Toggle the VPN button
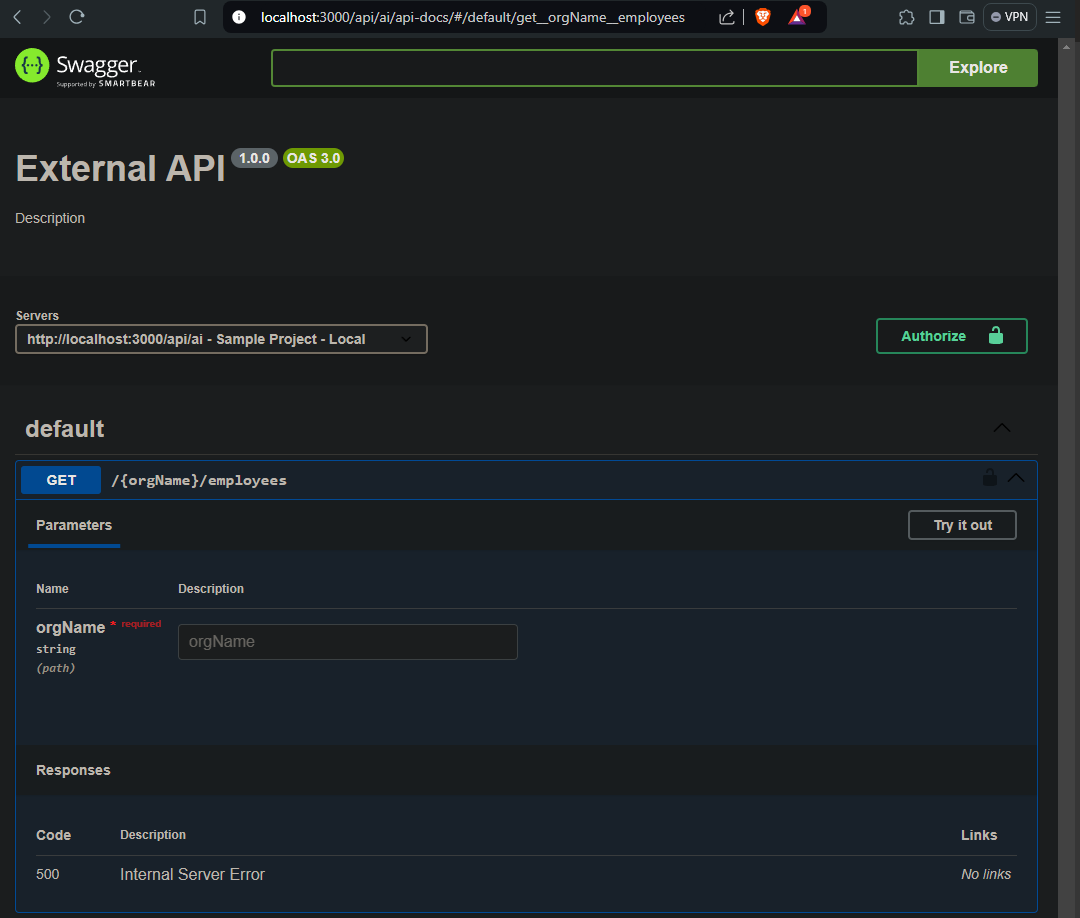Image resolution: width=1080 pixels, height=918 pixels. click(1009, 17)
